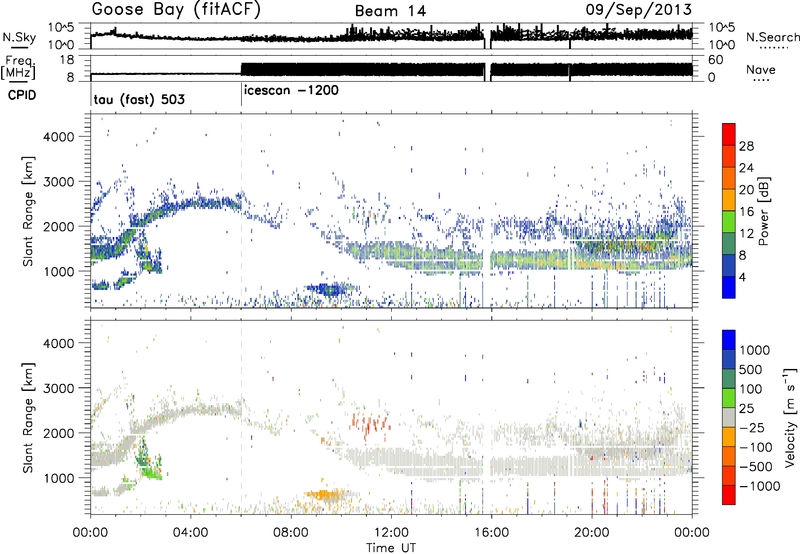The height and width of the screenshot is (554, 800).
Task: Click the 'Goose Bay (fitACF)' title
Action: [x=176, y=9]
